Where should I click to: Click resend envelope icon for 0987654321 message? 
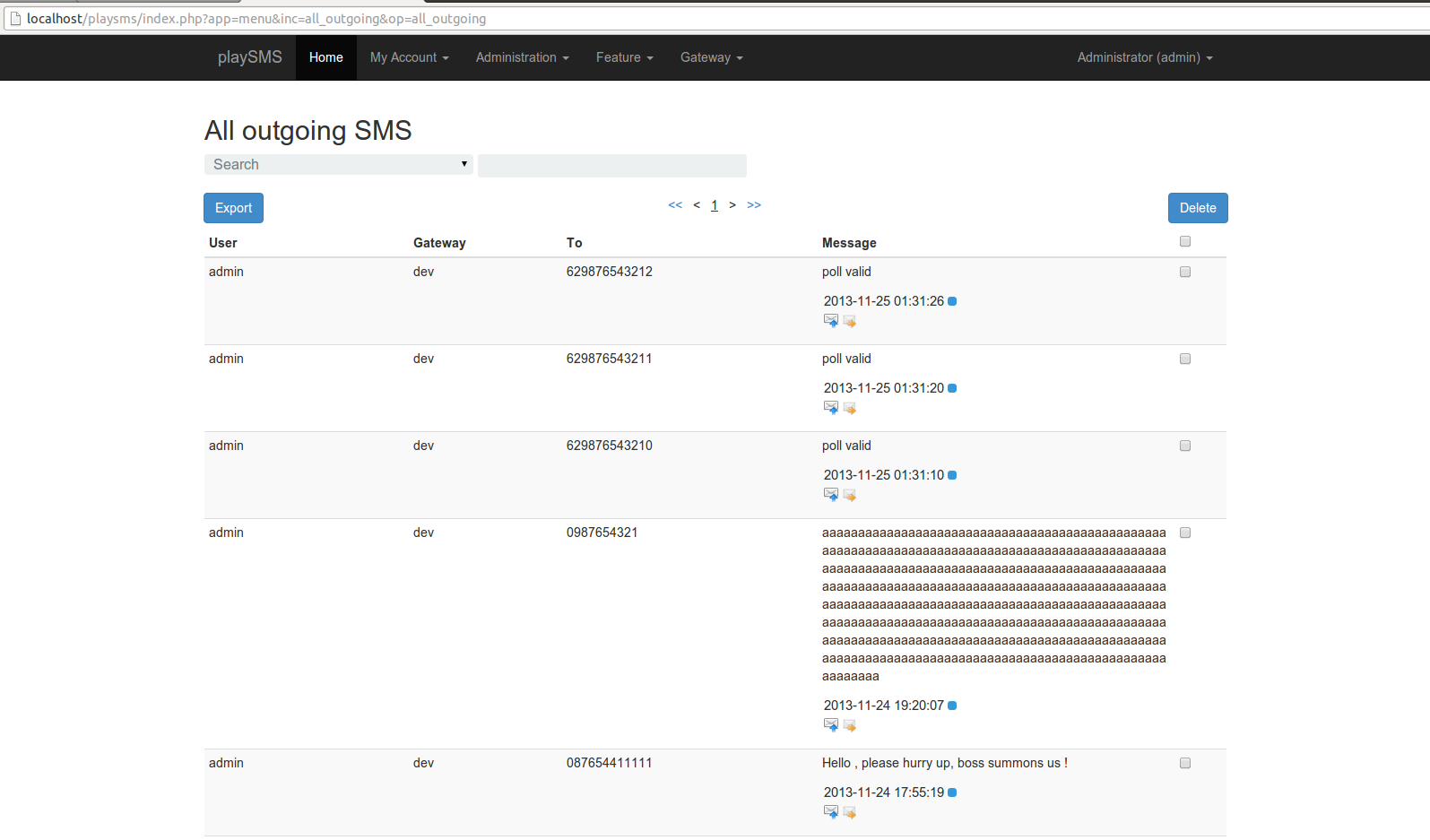pos(831,724)
